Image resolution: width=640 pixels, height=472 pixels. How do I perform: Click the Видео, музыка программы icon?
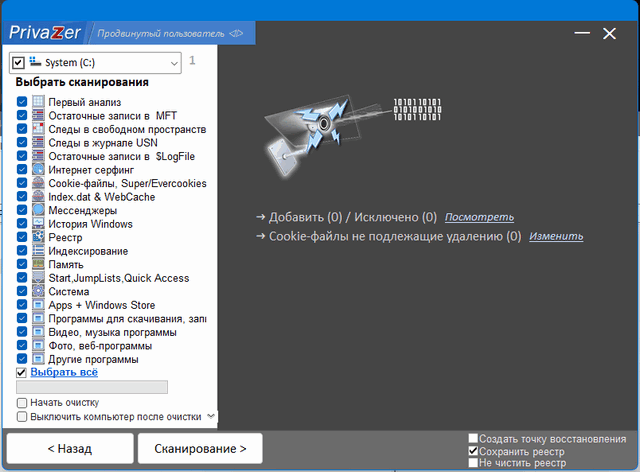38,332
